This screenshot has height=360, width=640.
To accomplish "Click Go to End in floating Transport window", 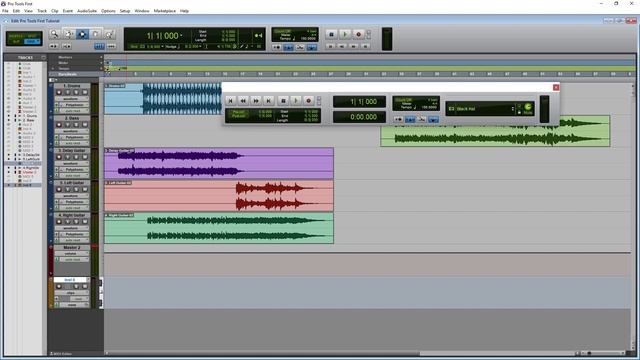I will 269,100.
